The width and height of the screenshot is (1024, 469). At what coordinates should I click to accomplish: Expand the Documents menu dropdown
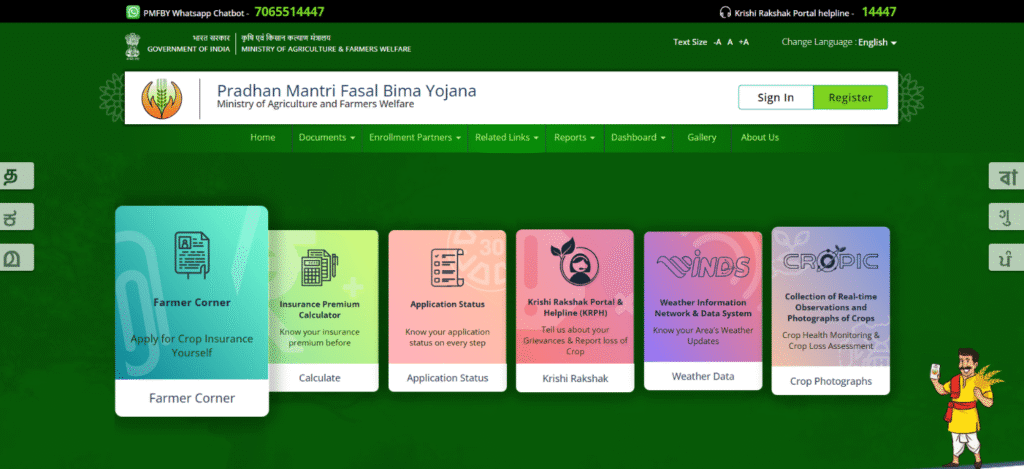(326, 137)
